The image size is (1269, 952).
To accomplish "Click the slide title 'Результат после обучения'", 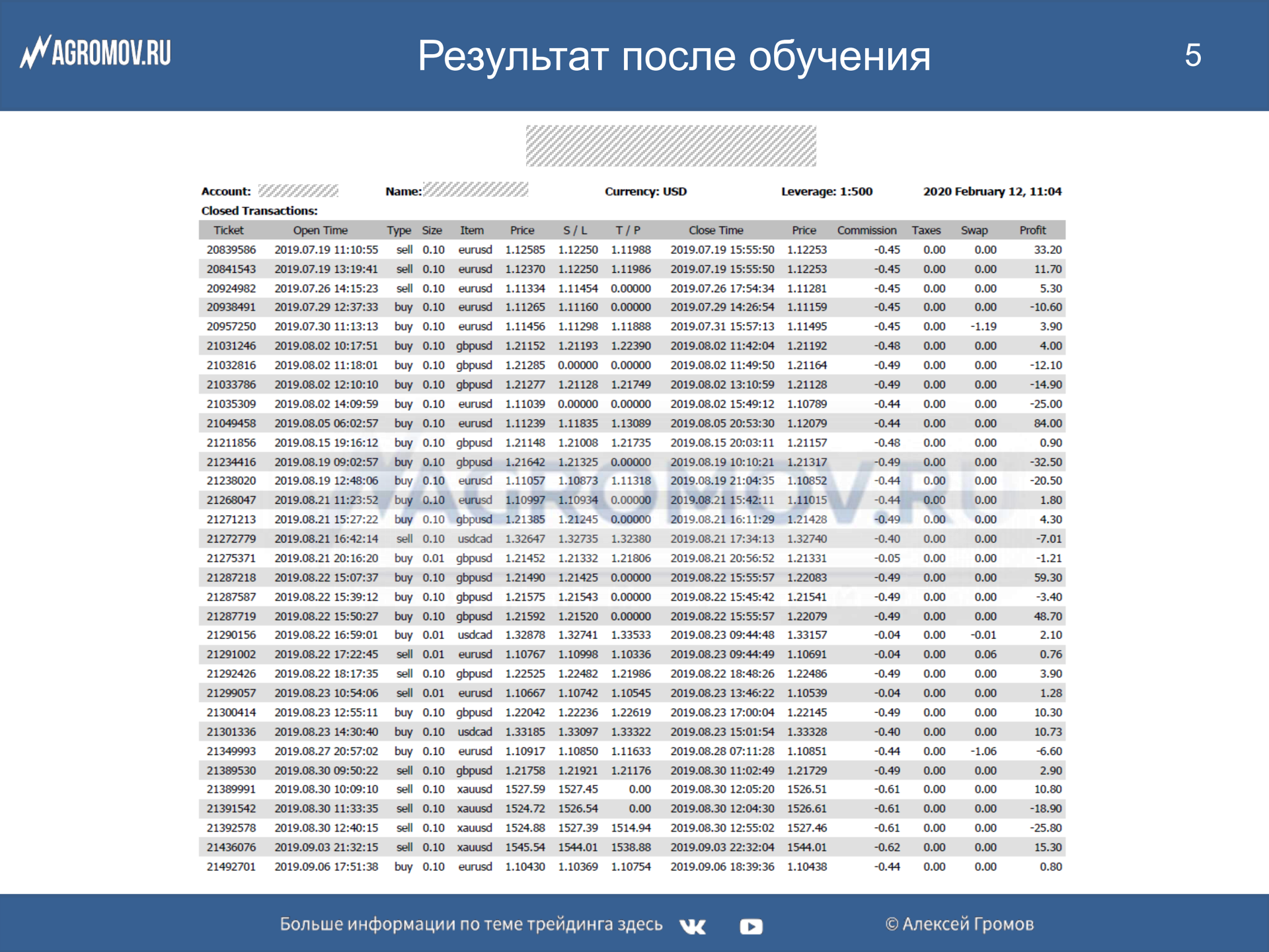I will [674, 55].
